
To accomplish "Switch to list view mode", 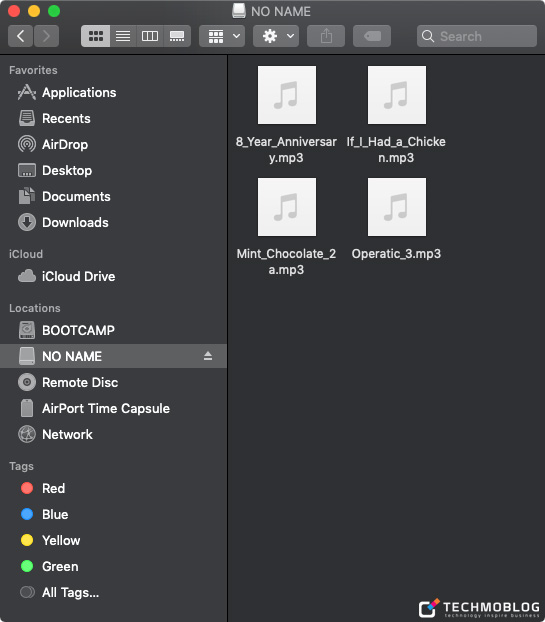I will coord(123,36).
